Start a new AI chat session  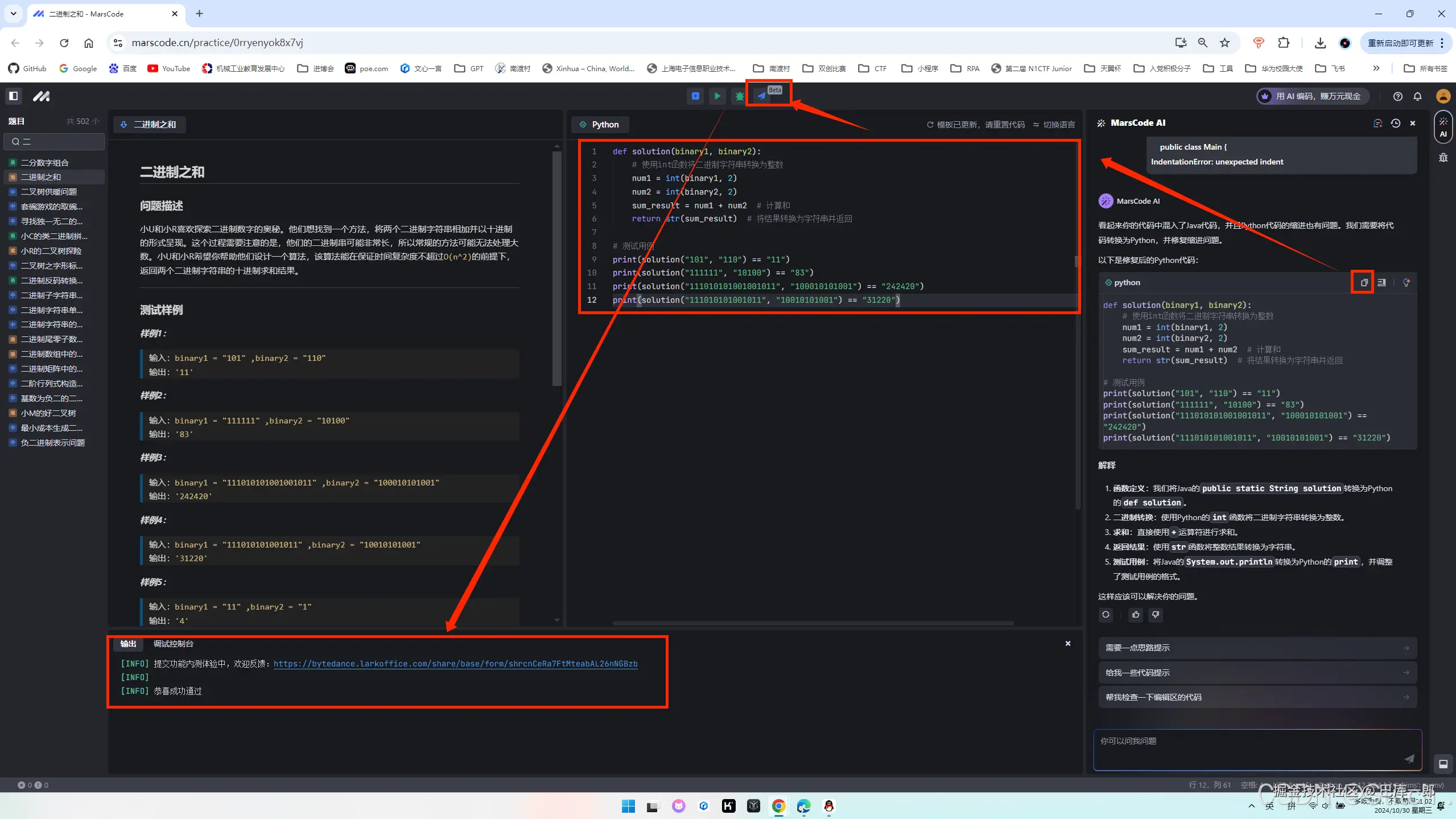[x=1377, y=123]
